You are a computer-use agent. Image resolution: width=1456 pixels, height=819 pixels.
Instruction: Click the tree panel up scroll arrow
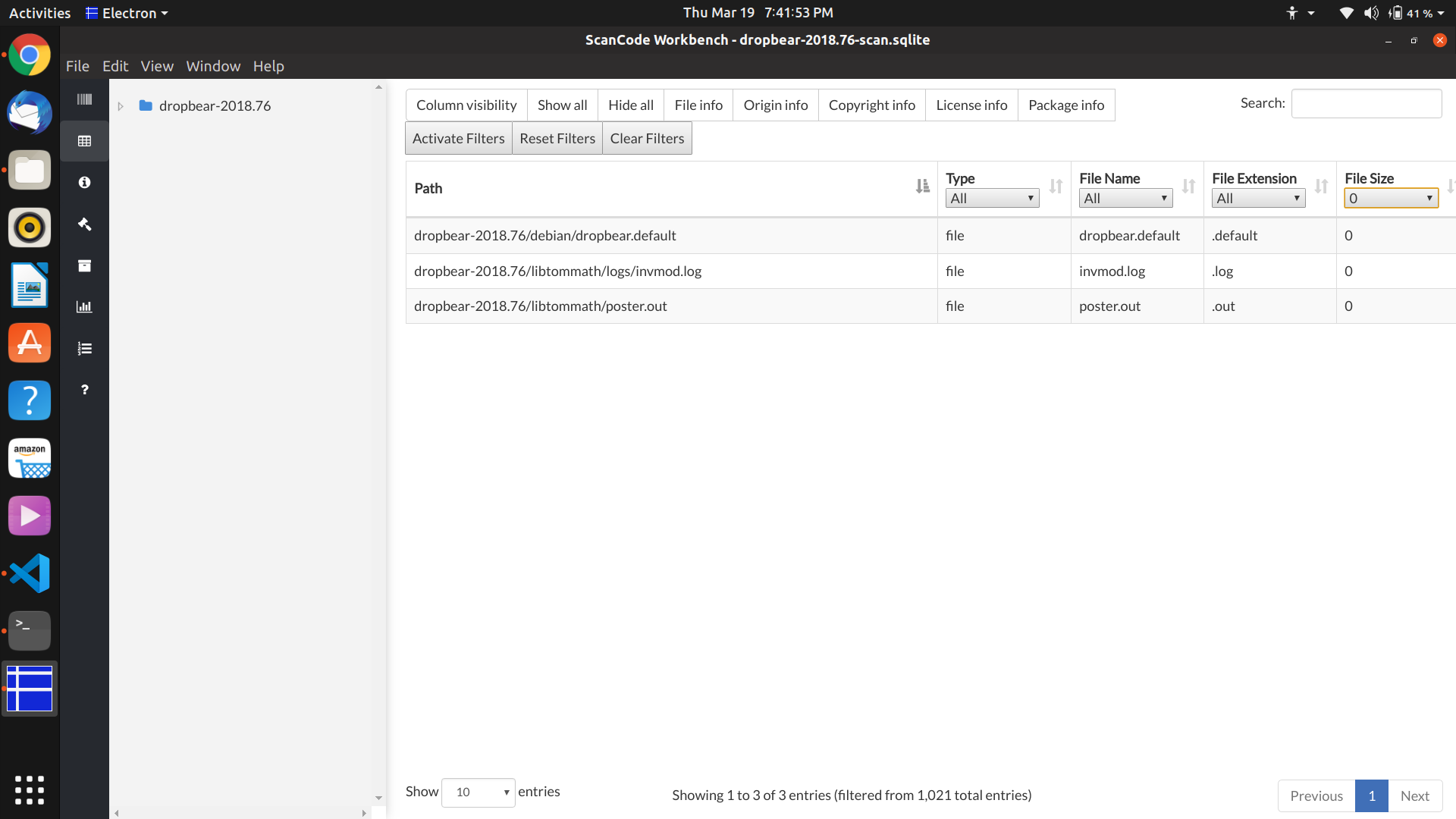(378, 86)
